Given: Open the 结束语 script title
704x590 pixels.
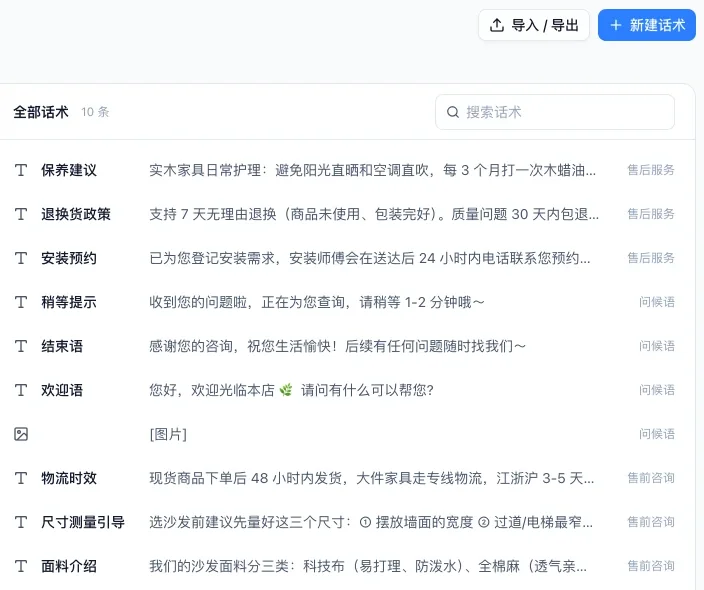Looking at the screenshot, I should 62,346.
